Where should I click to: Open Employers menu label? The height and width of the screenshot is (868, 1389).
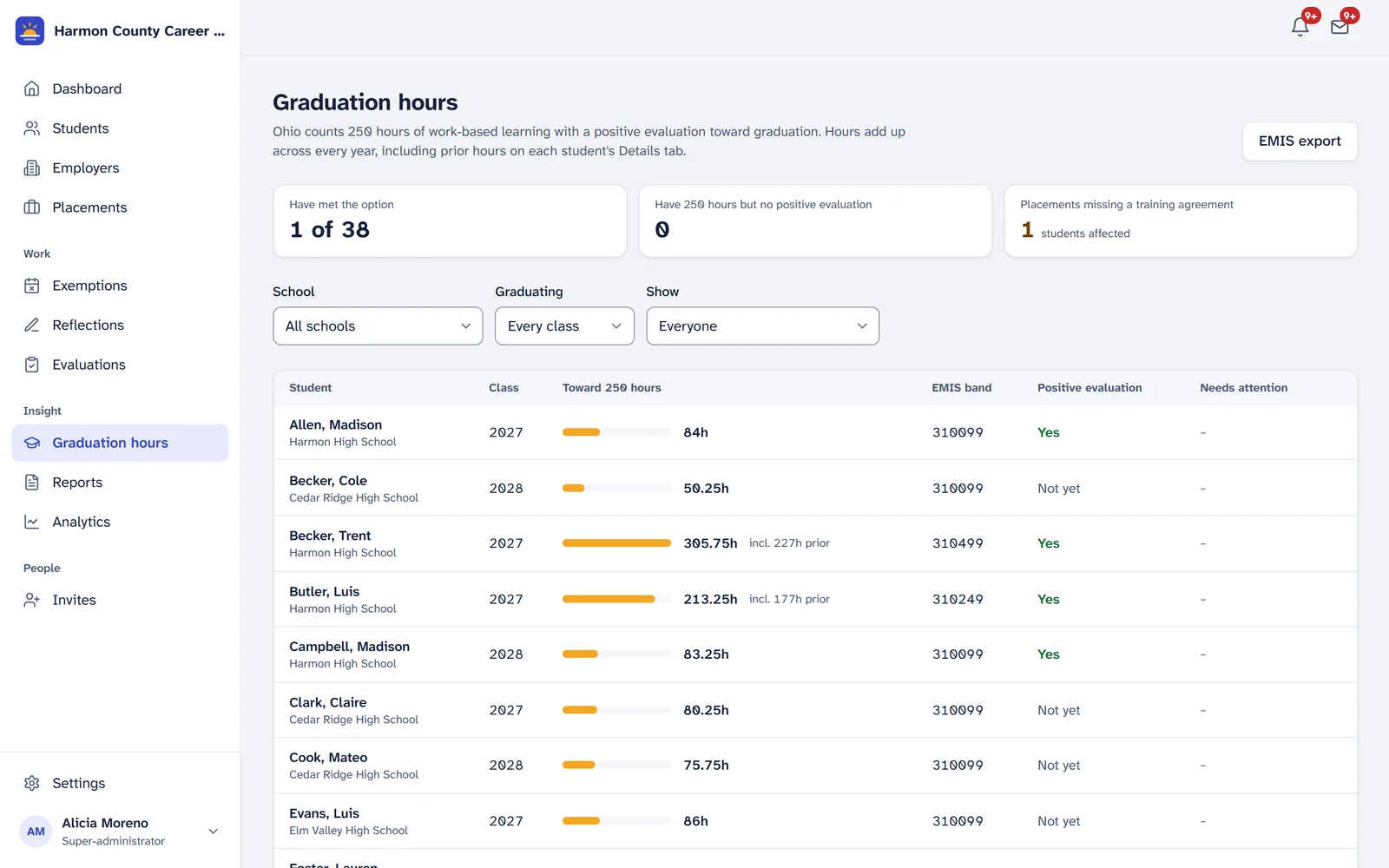(x=86, y=168)
